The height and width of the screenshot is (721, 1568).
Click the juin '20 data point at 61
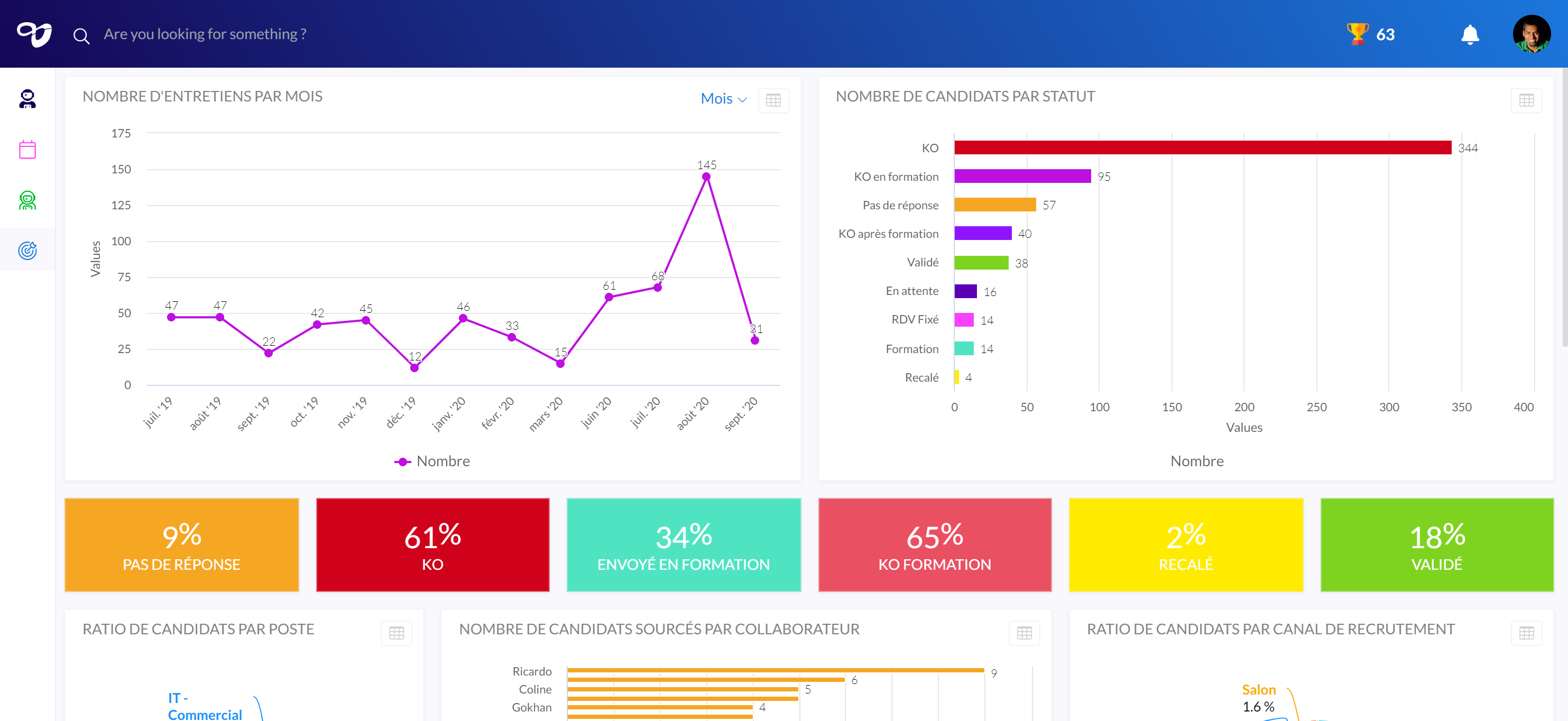point(608,297)
